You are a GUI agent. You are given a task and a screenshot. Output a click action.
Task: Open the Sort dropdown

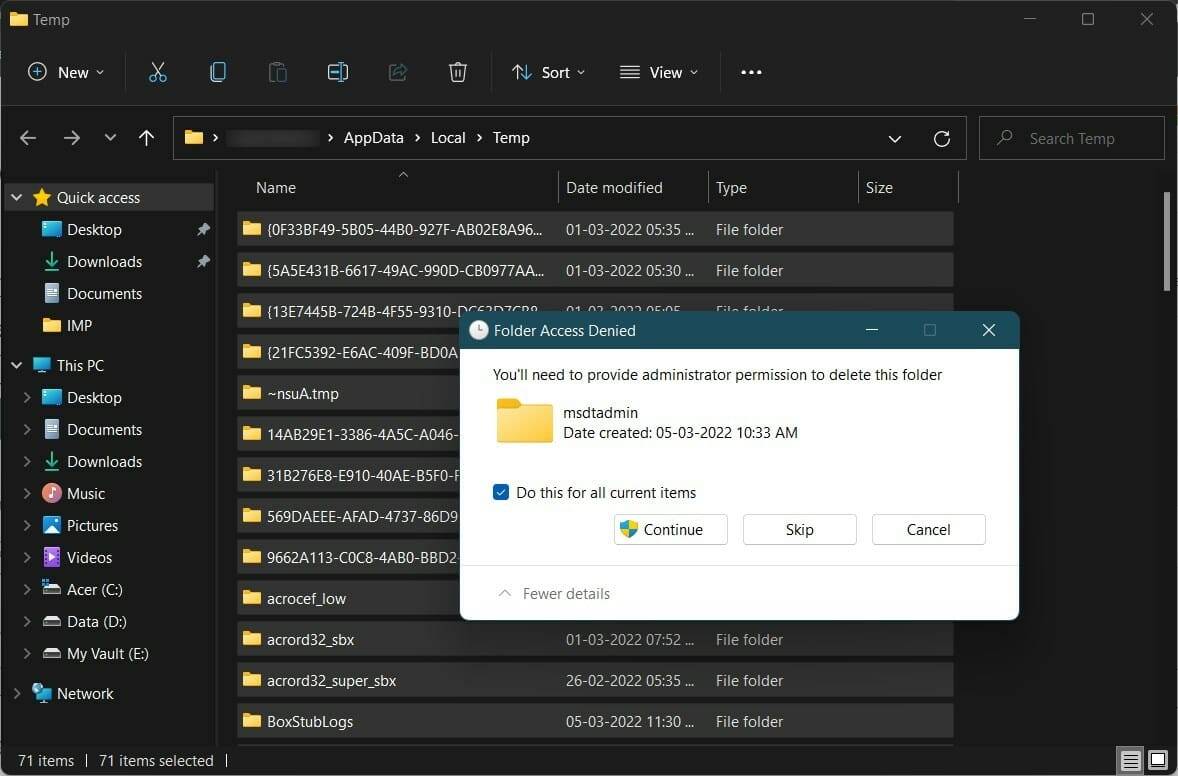coord(546,71)
